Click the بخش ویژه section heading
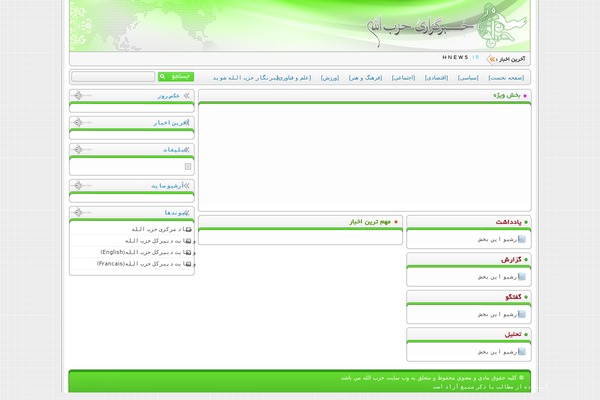 click(507, 95)
